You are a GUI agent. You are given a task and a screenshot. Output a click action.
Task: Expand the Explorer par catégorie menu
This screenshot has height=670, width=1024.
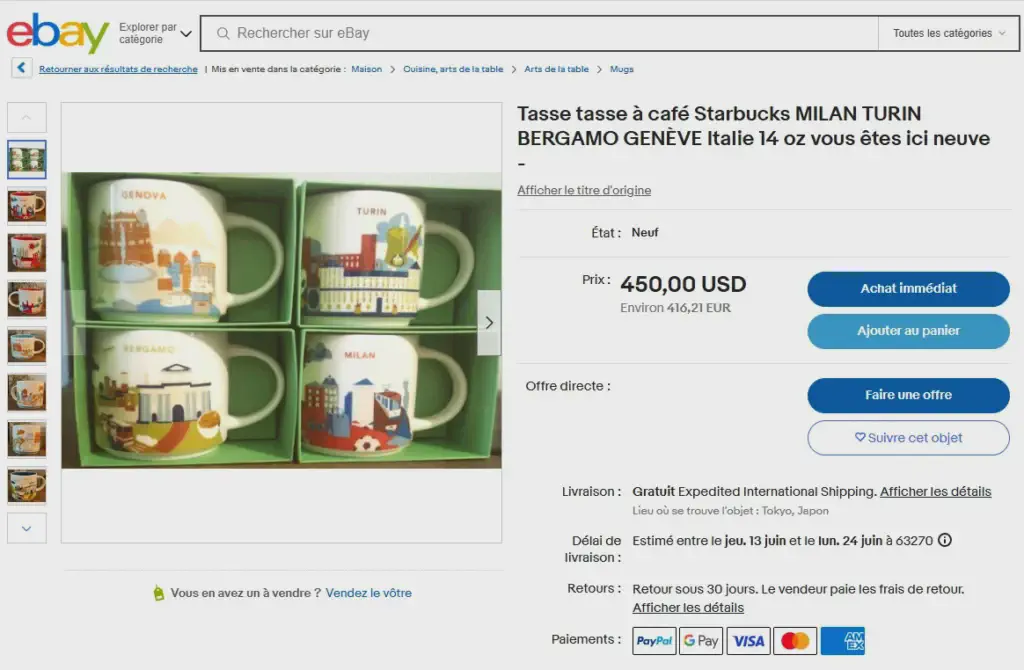coord(155,33)
